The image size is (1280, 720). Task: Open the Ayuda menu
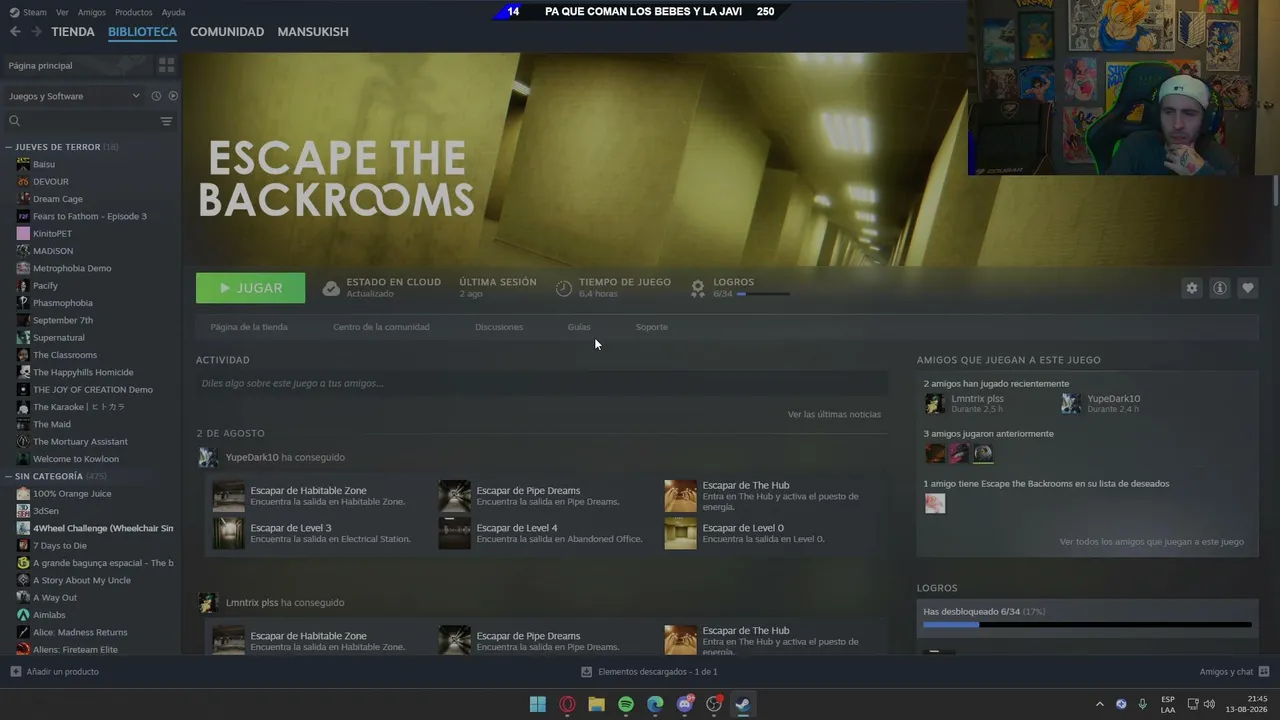[x=173, y=12]
